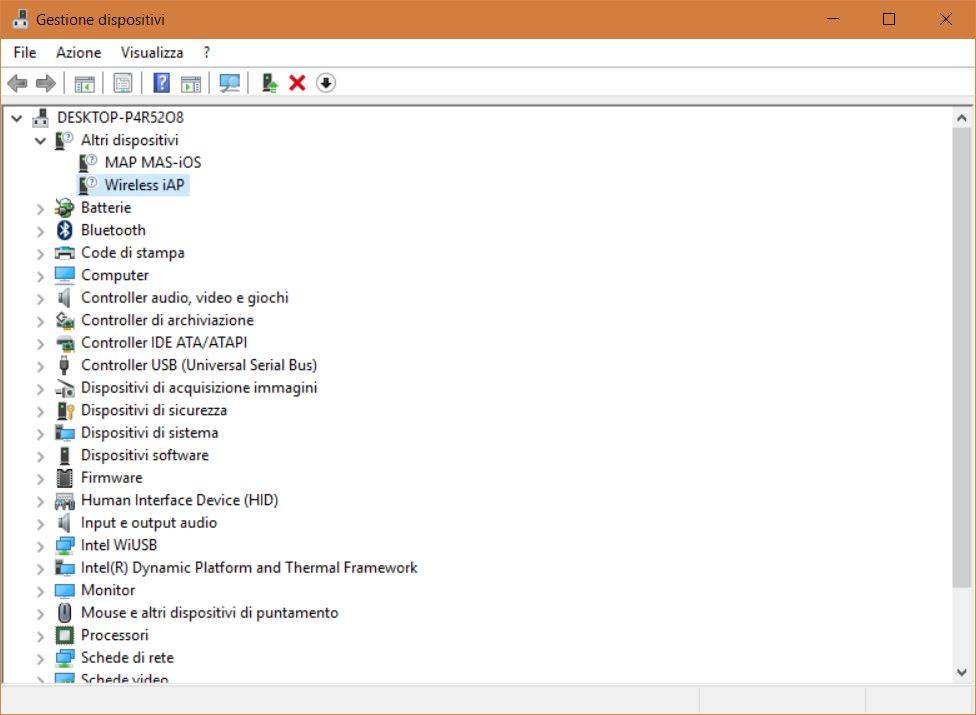The height and width of the screenshot is (715, 976).
Task: Select Controller audio, video e giochi
Action: click(185, 297)
